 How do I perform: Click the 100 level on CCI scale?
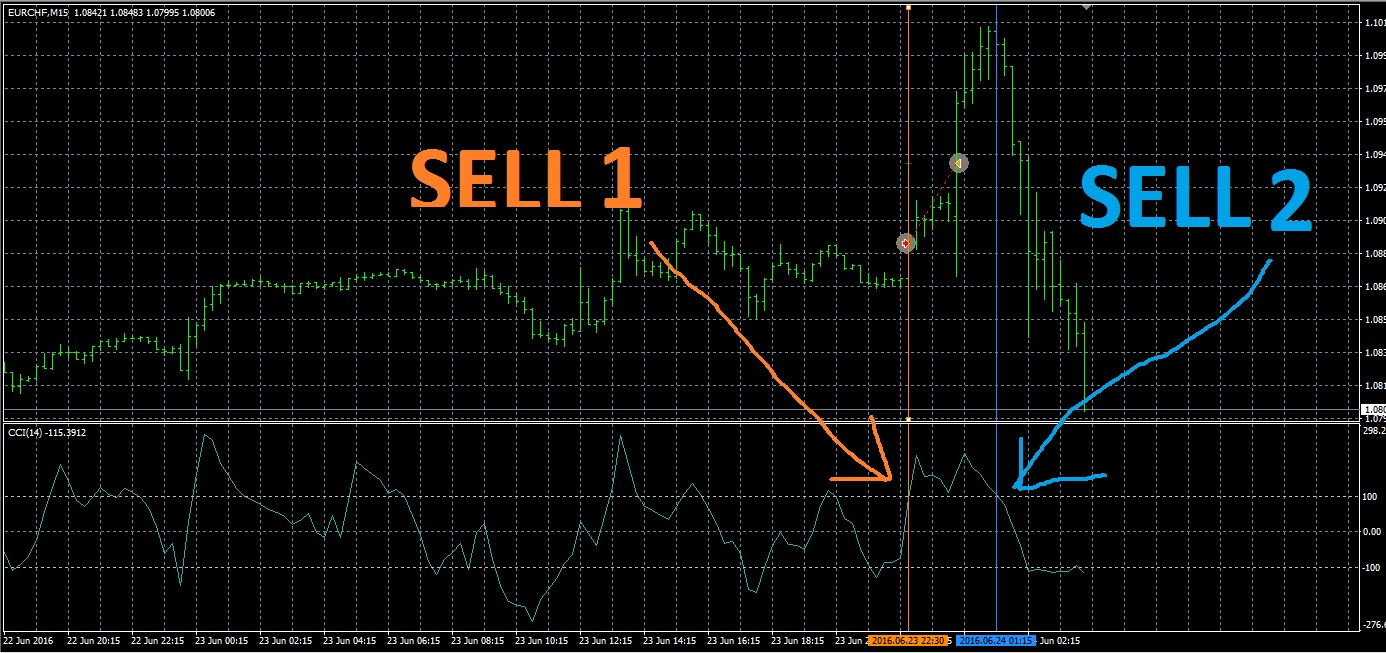point(1372,496)
